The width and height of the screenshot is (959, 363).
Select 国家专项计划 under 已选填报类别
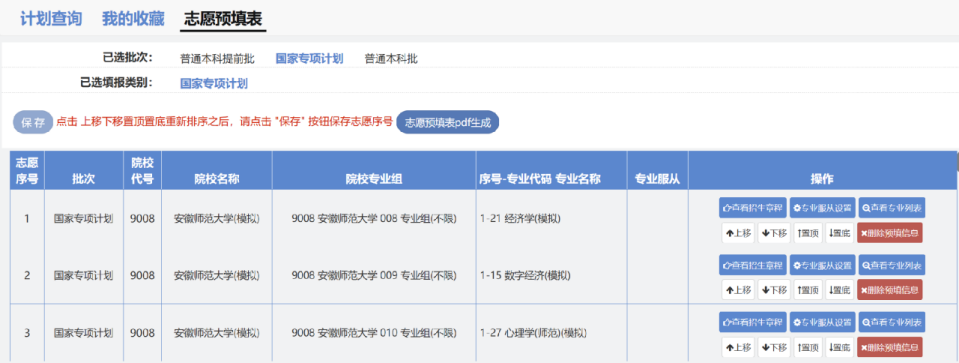point(213,84)
